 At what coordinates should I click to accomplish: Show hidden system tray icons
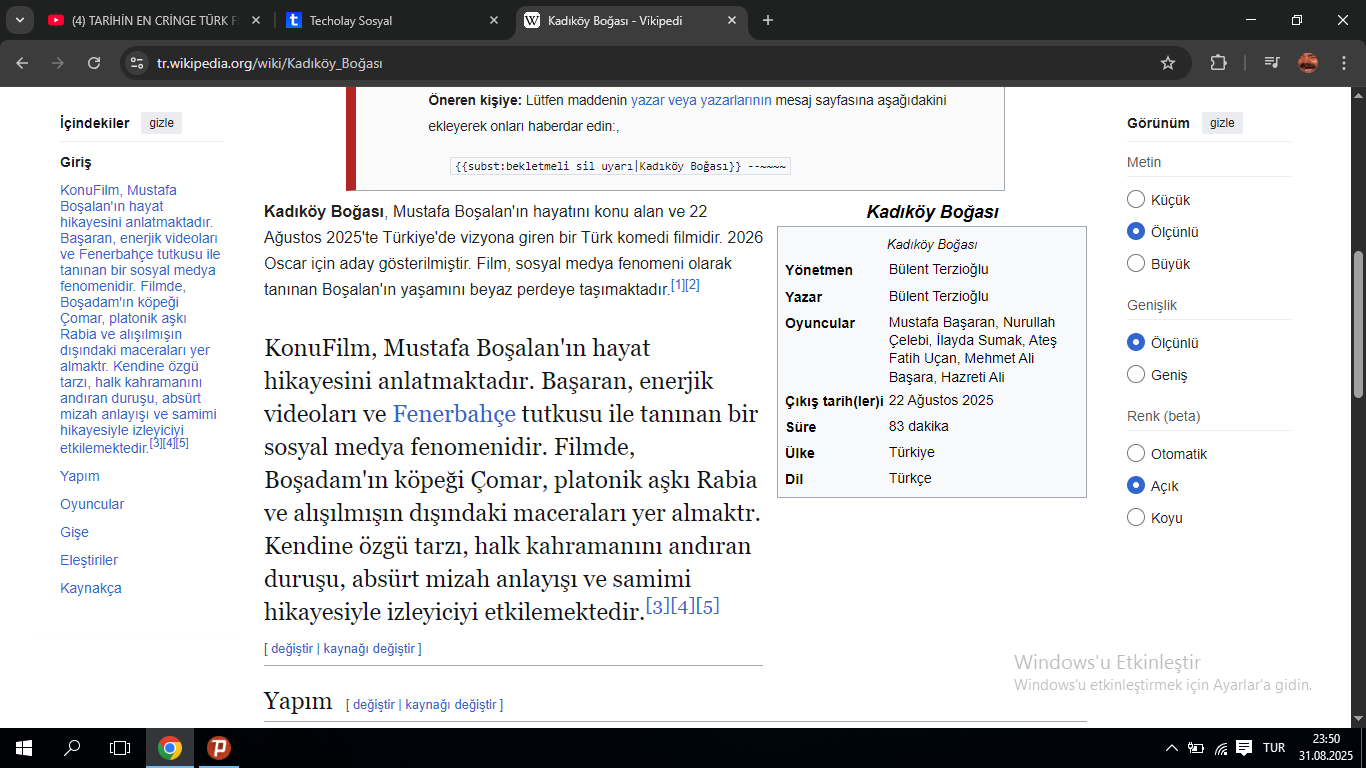(1172, 748)
